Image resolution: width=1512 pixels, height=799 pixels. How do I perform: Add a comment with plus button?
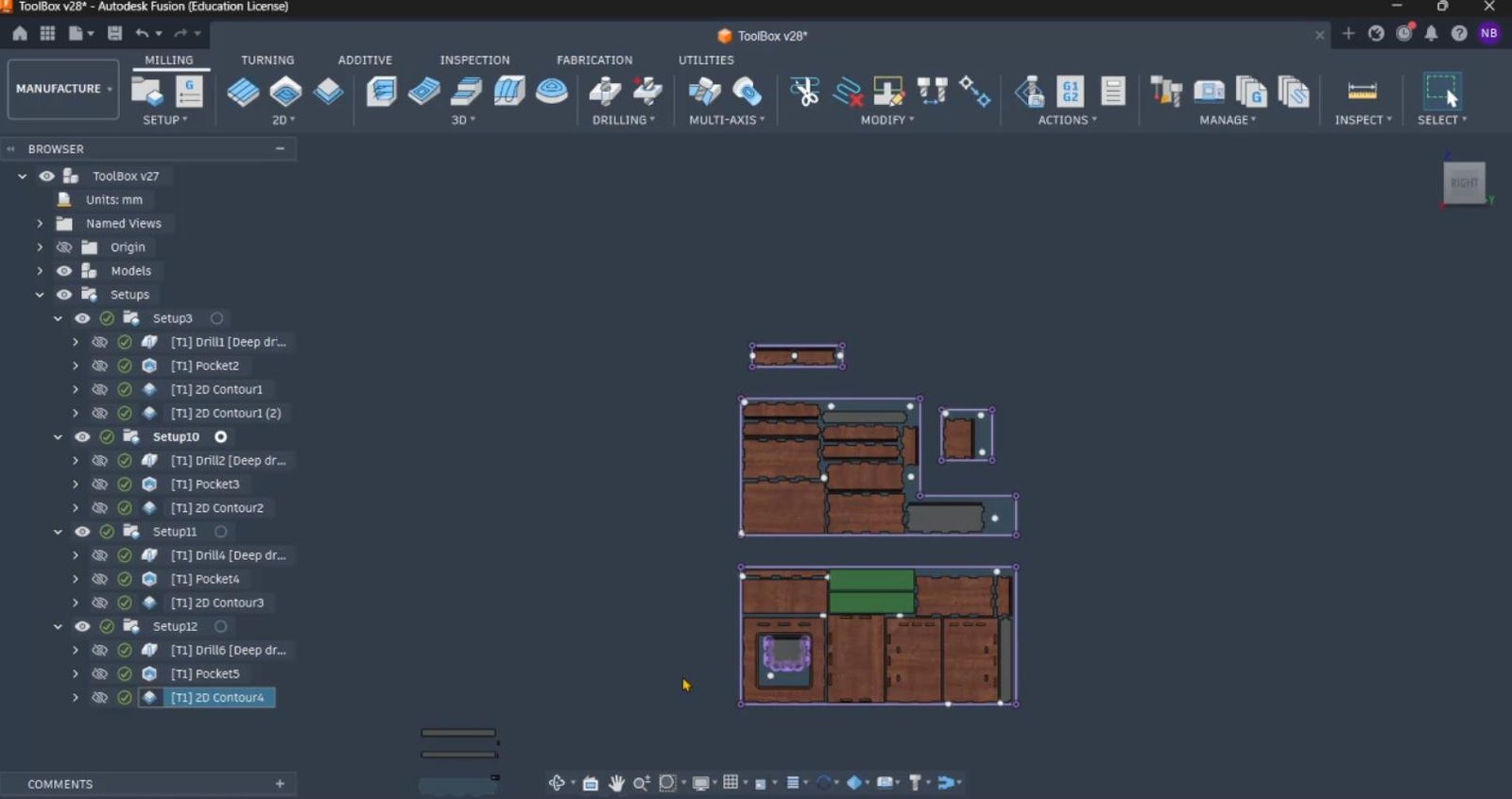click(x=280, y=784)
